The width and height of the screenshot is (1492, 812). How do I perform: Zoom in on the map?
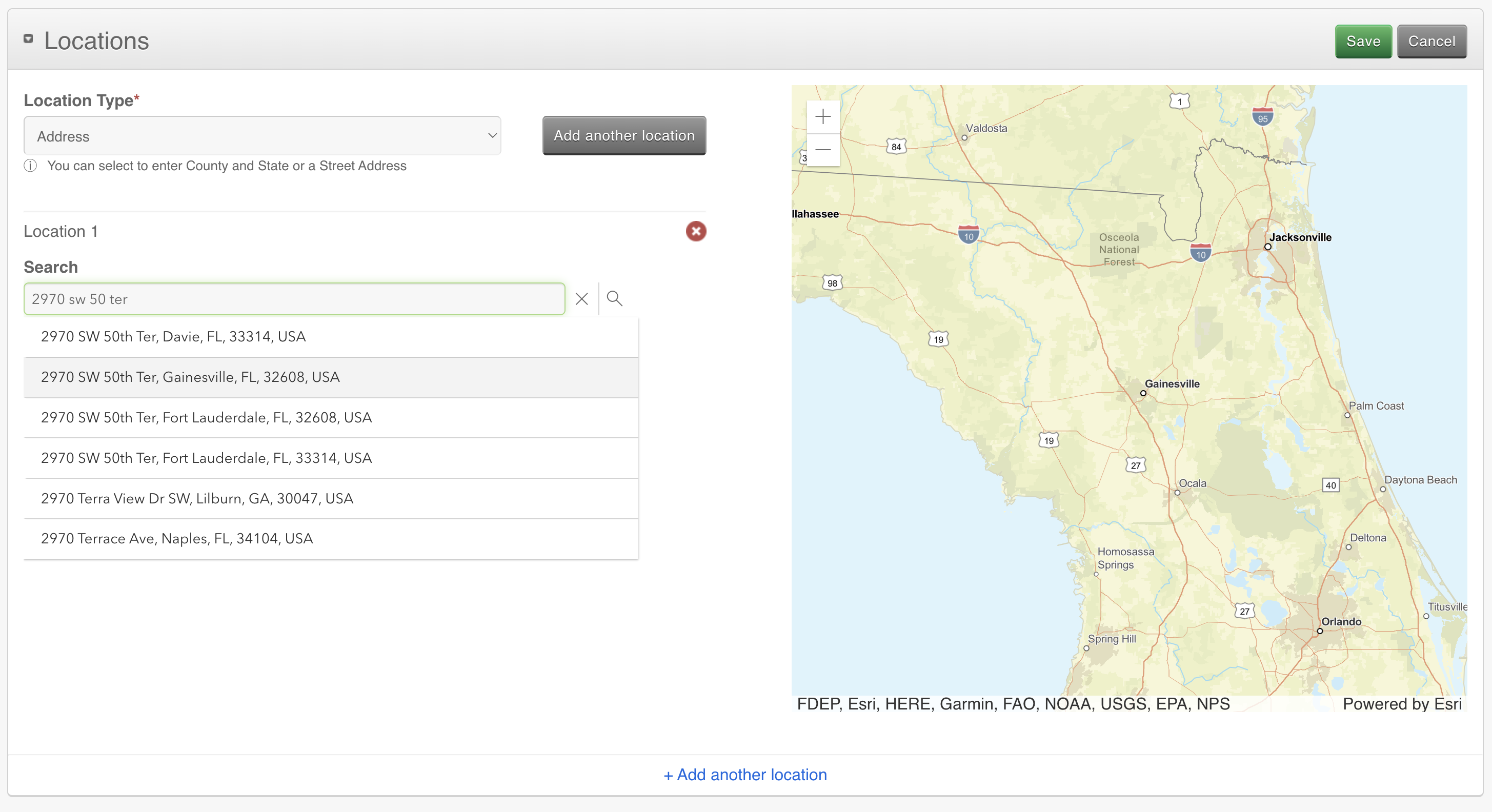click(822, 117)
